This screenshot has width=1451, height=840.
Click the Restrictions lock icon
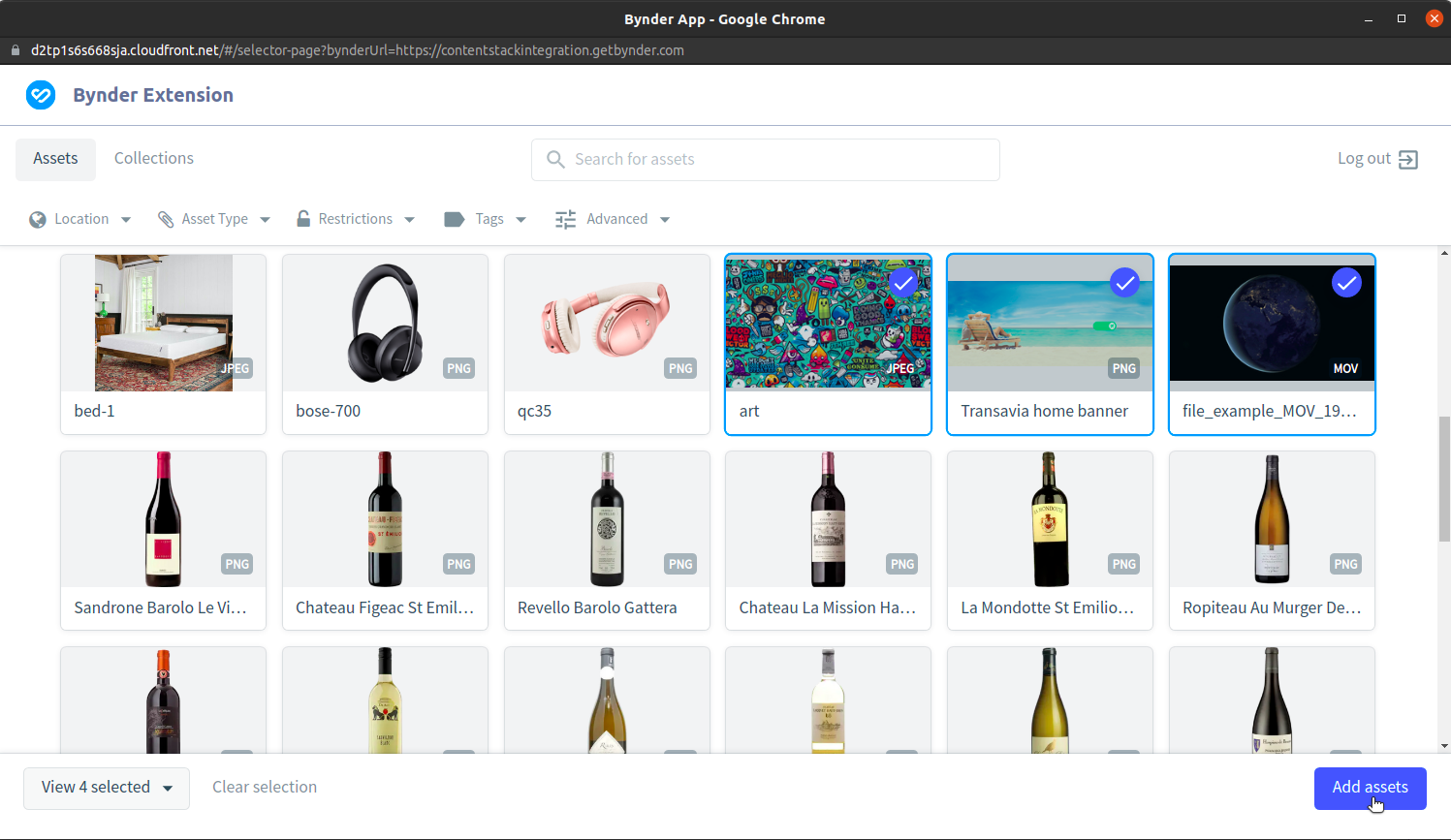click(303, 219)
